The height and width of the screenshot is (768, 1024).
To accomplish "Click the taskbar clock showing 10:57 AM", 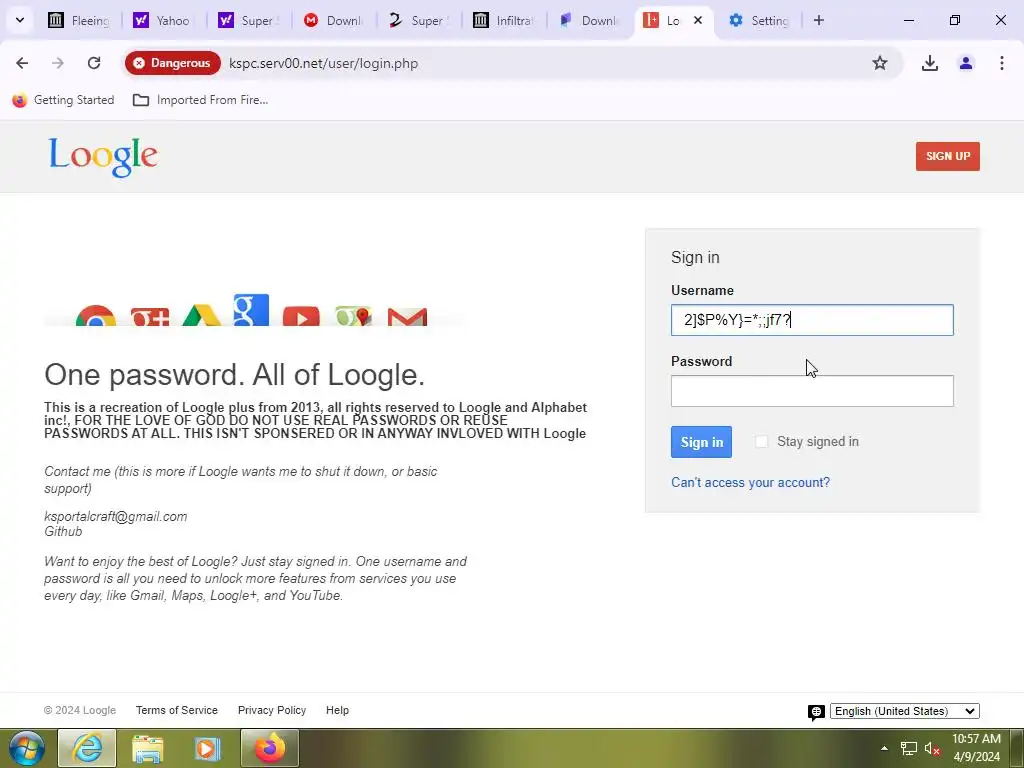I will pyautogui.click(x=976, y=748).
